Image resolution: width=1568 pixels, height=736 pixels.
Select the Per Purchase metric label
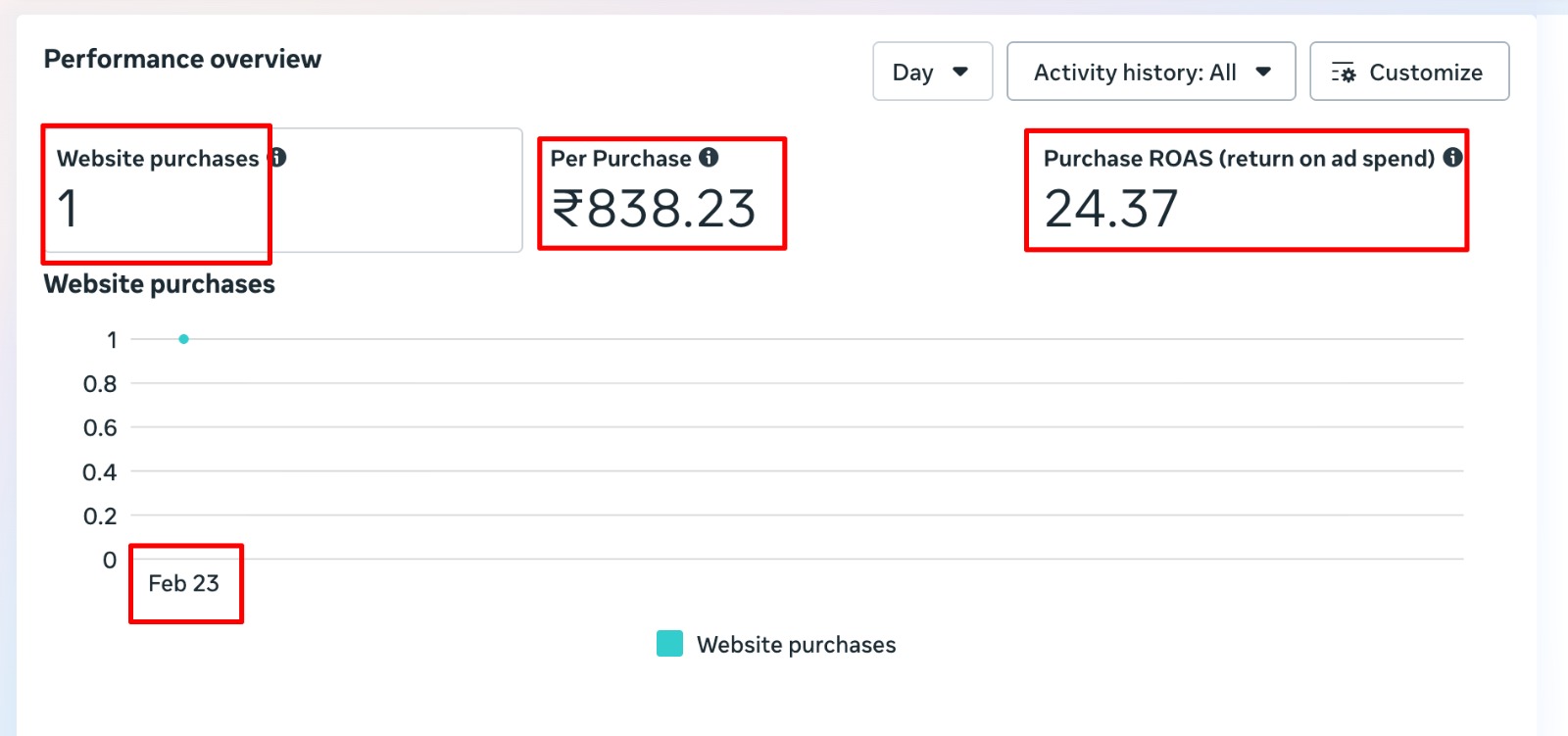tap(620, 159)
